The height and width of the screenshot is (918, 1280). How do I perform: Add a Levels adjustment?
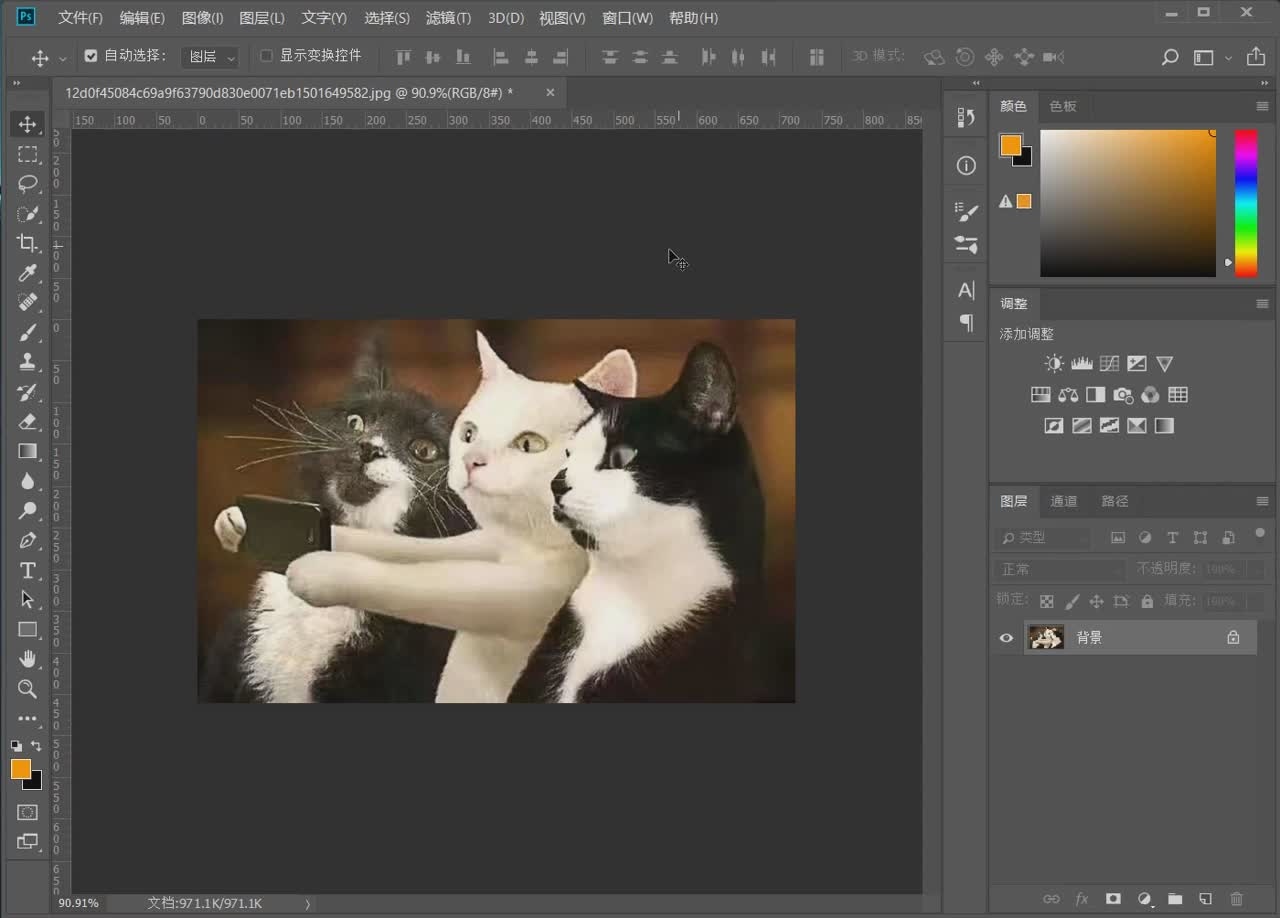[x=1081, y=364]
